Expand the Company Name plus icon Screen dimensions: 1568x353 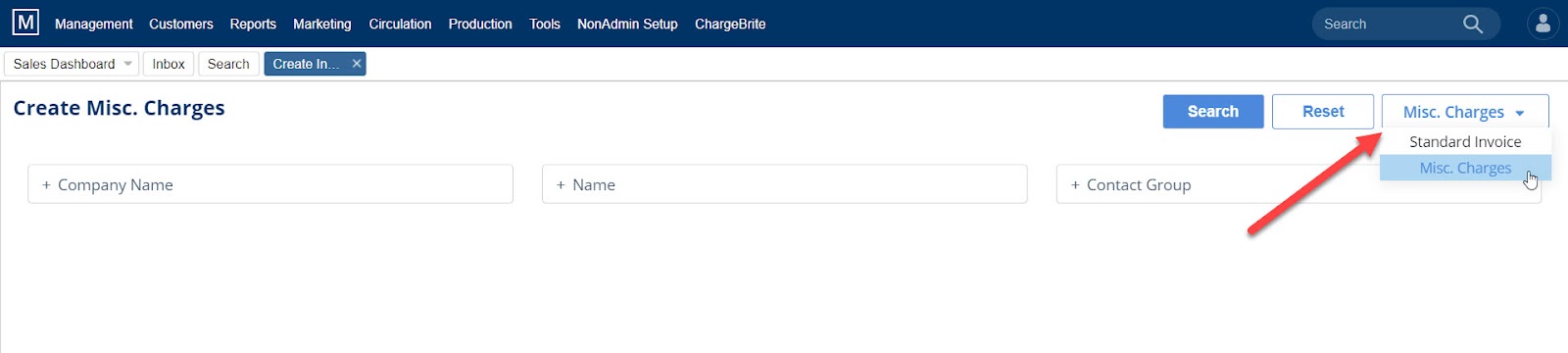click(x=46, y=184)
